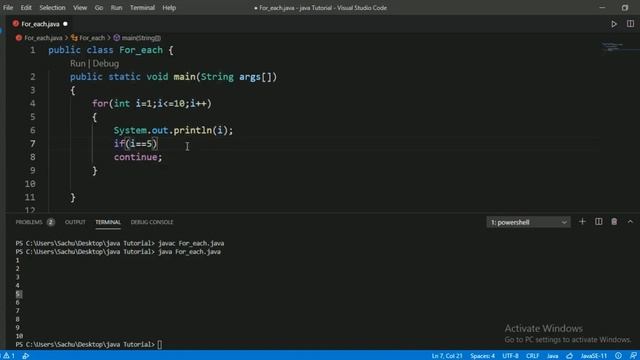Click main(String[]) breadcrumb item

point(141,38)
